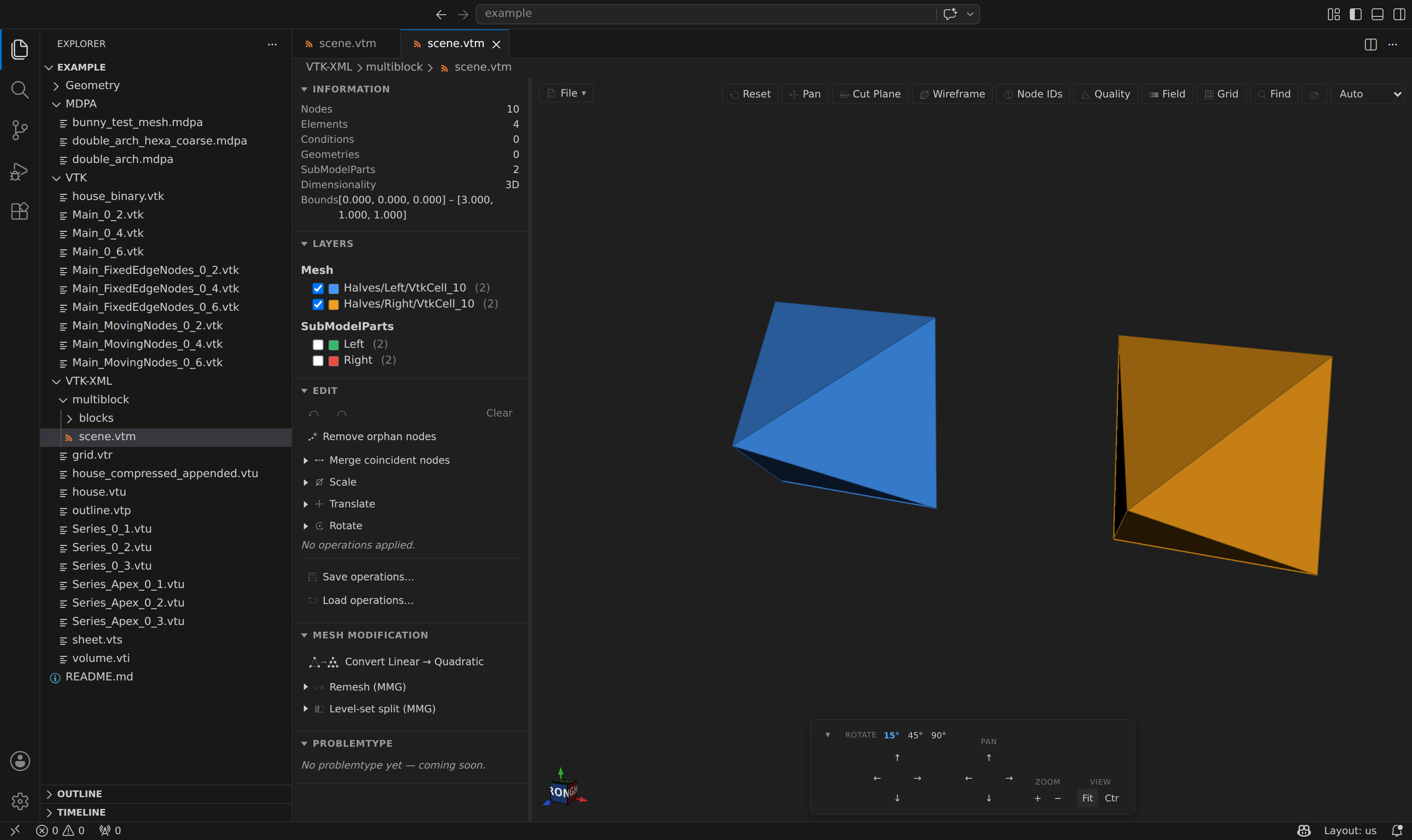Click the screenshot camera button in viewer toolbar

(1315, 94)
